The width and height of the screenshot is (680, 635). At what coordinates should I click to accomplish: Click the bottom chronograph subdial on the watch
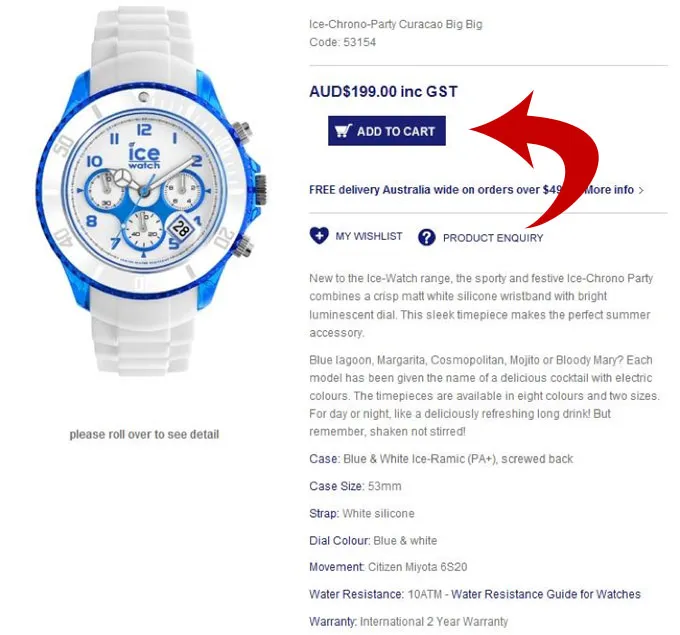click(x=143, y=229)
